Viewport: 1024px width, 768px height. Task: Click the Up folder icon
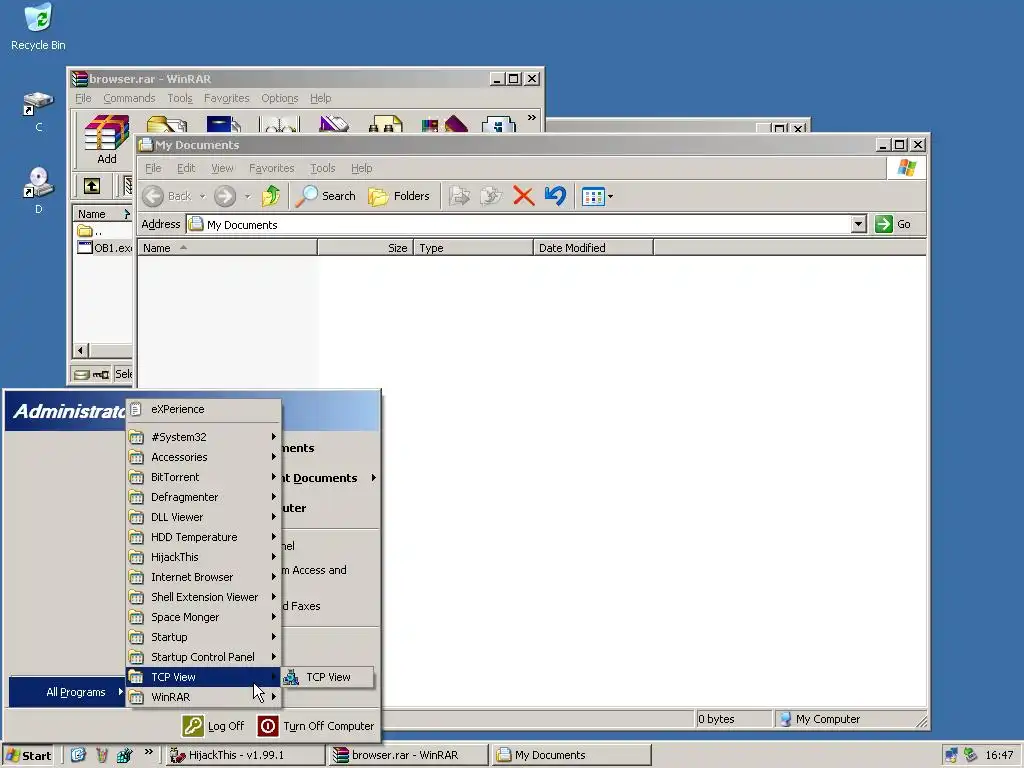point(271,196)
